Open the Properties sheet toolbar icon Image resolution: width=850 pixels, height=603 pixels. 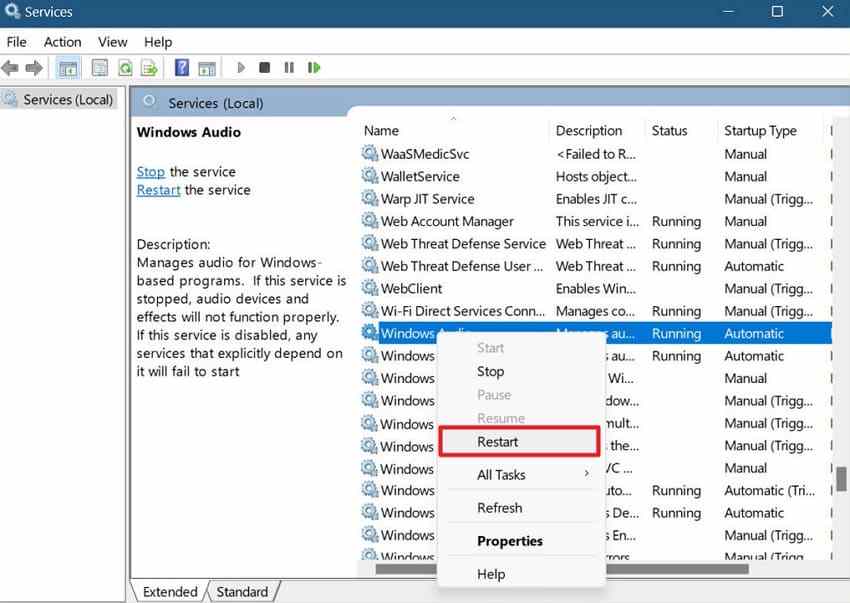tap(99, 68)
